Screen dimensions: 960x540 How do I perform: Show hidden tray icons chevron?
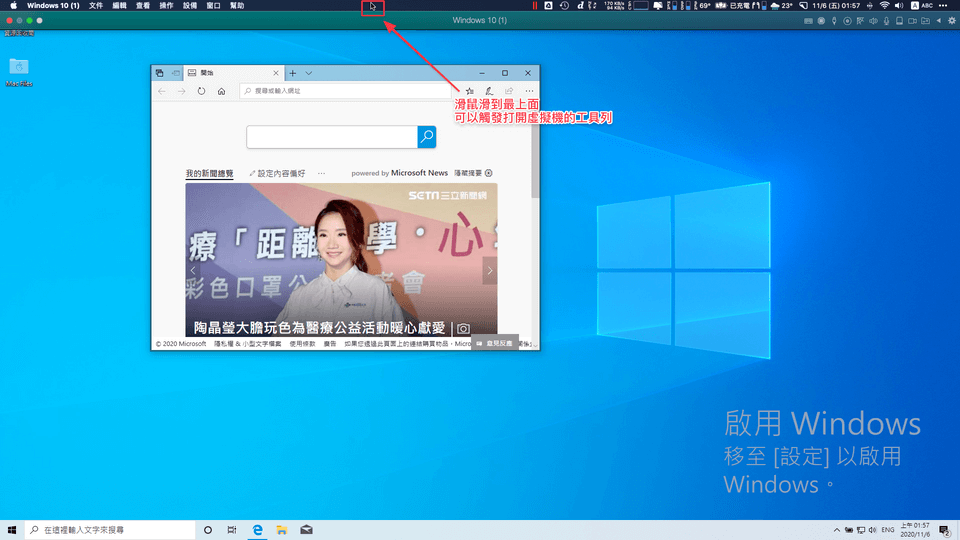click(x=836, y=530)
